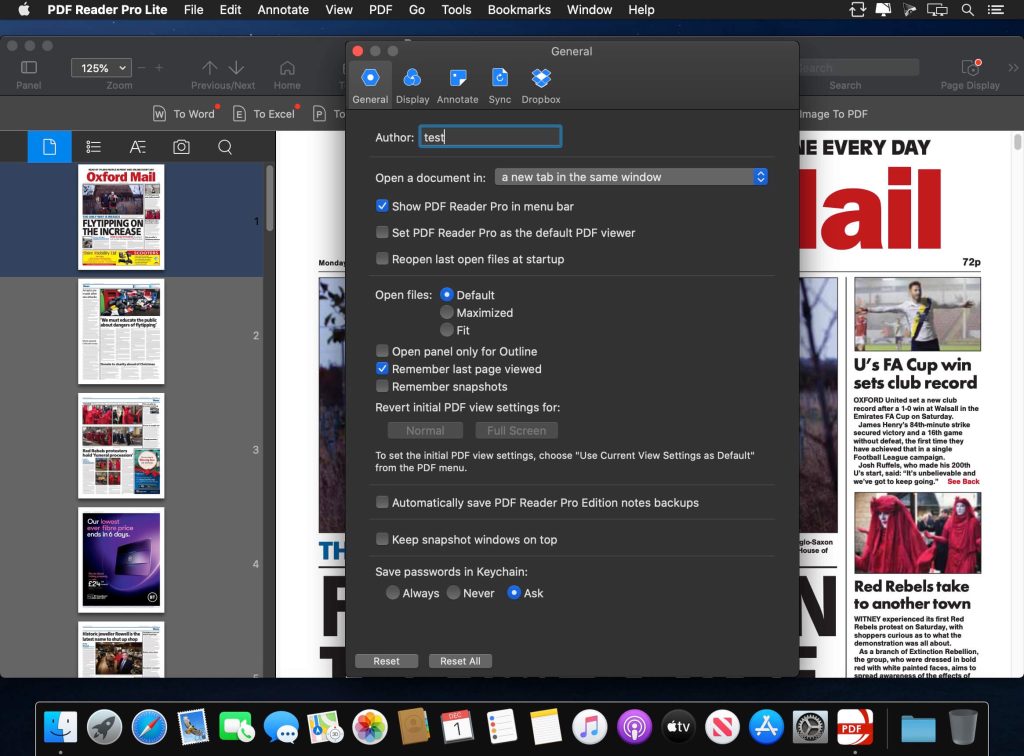Viewport: 1024px width, 756px height.
Task: Open the search panel in sidebar
Action: [225, 146]
